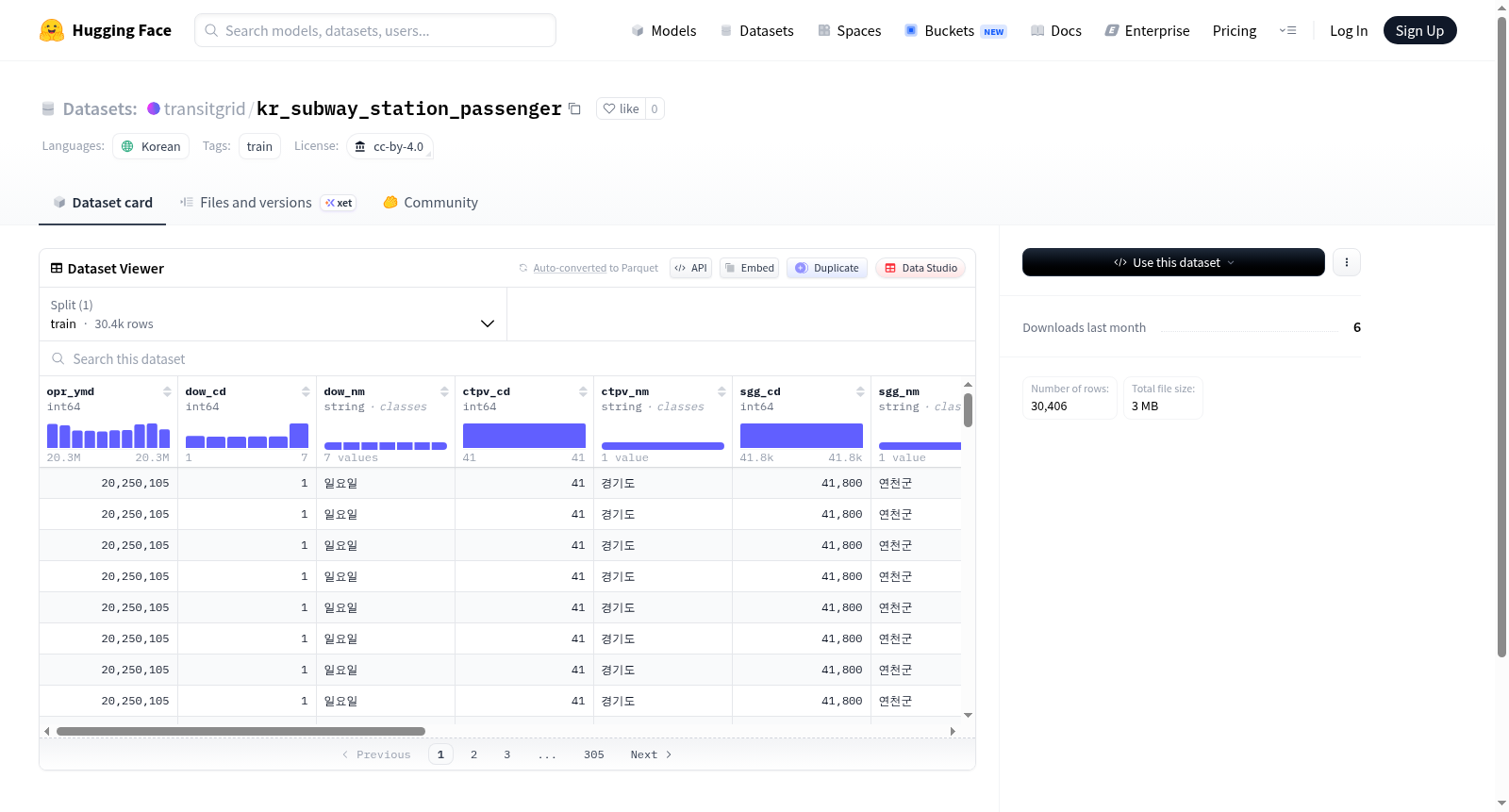Click the table vertical scrollbar thumb
Screen dimensions: 1509x812
[968, 409]
